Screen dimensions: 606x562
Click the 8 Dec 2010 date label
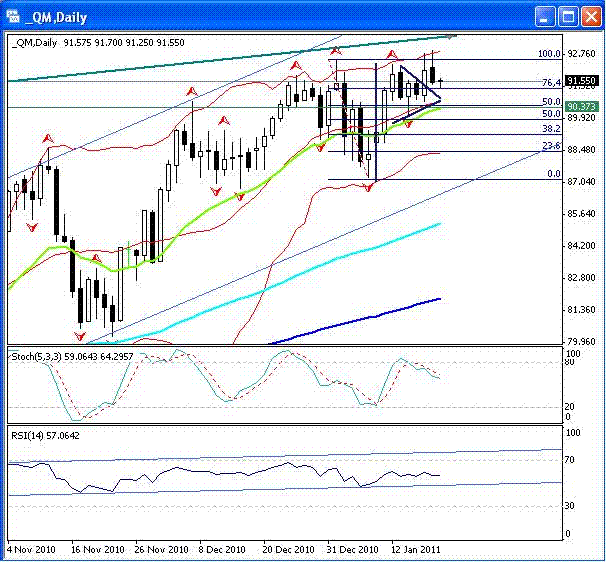(222, 549)
